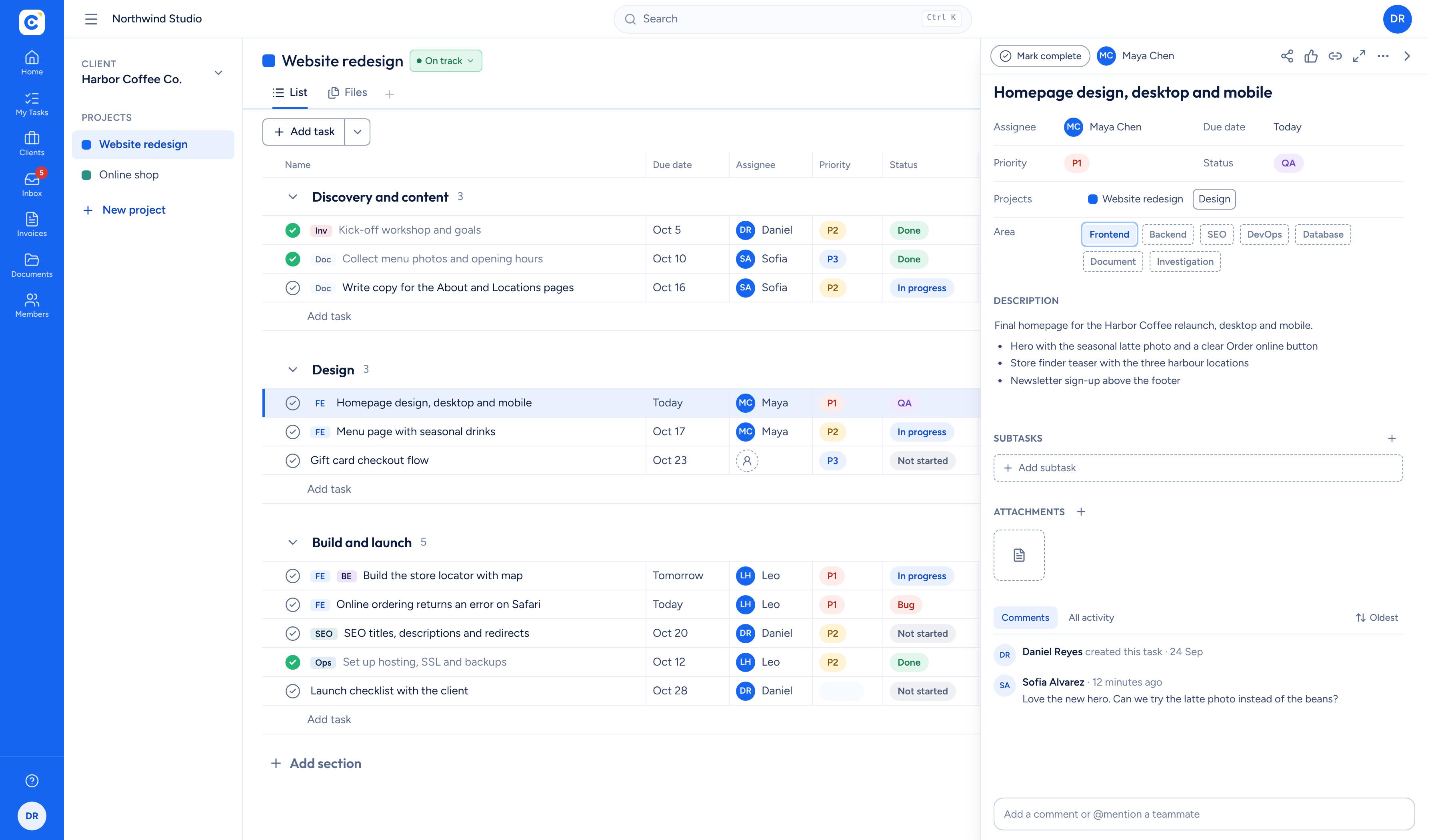
Task: Open My Tasks in the sidebar
Action: 32,104
